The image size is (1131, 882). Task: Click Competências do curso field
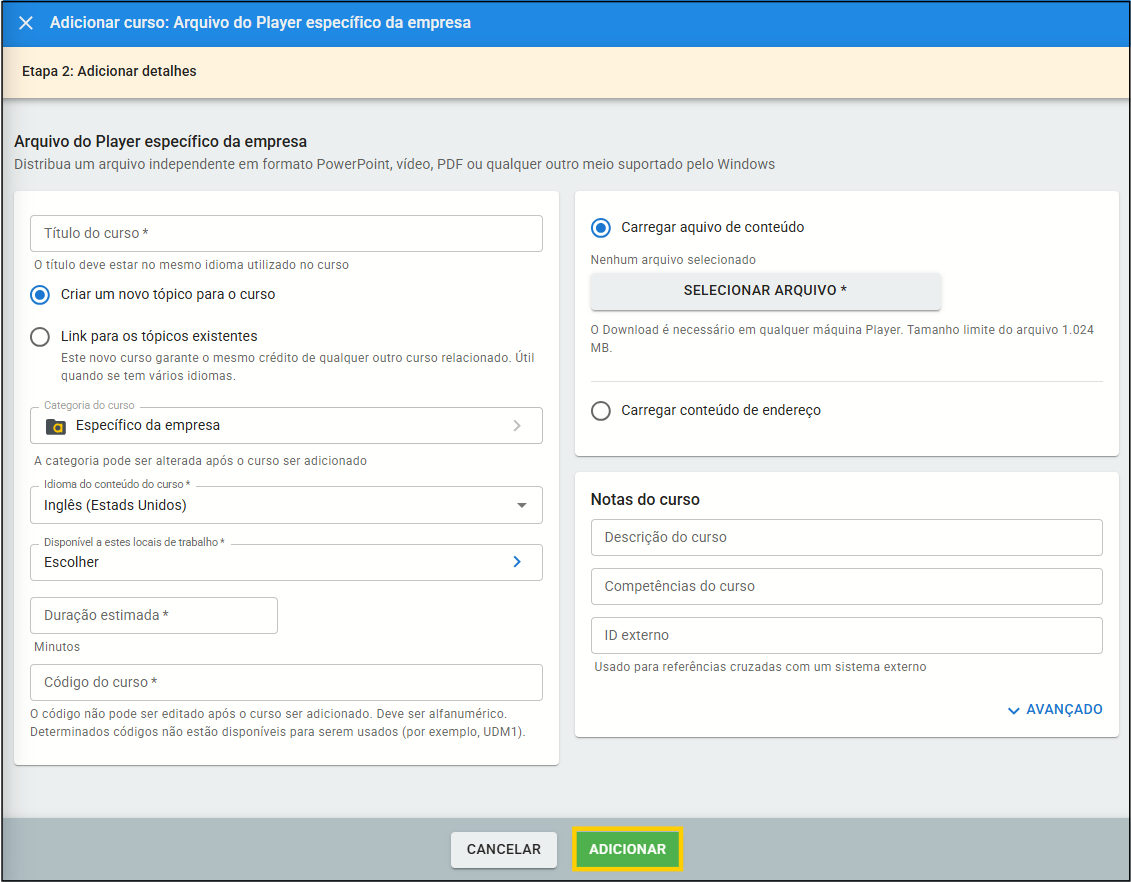pos(846,586)
